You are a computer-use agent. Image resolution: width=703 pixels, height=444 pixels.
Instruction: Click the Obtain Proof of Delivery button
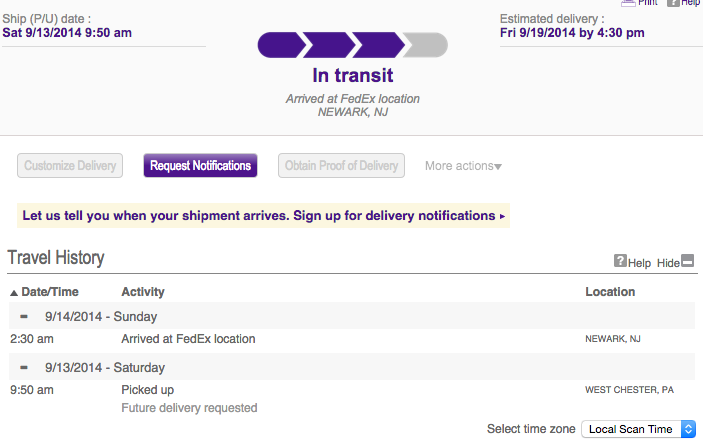tap(341, 166)
